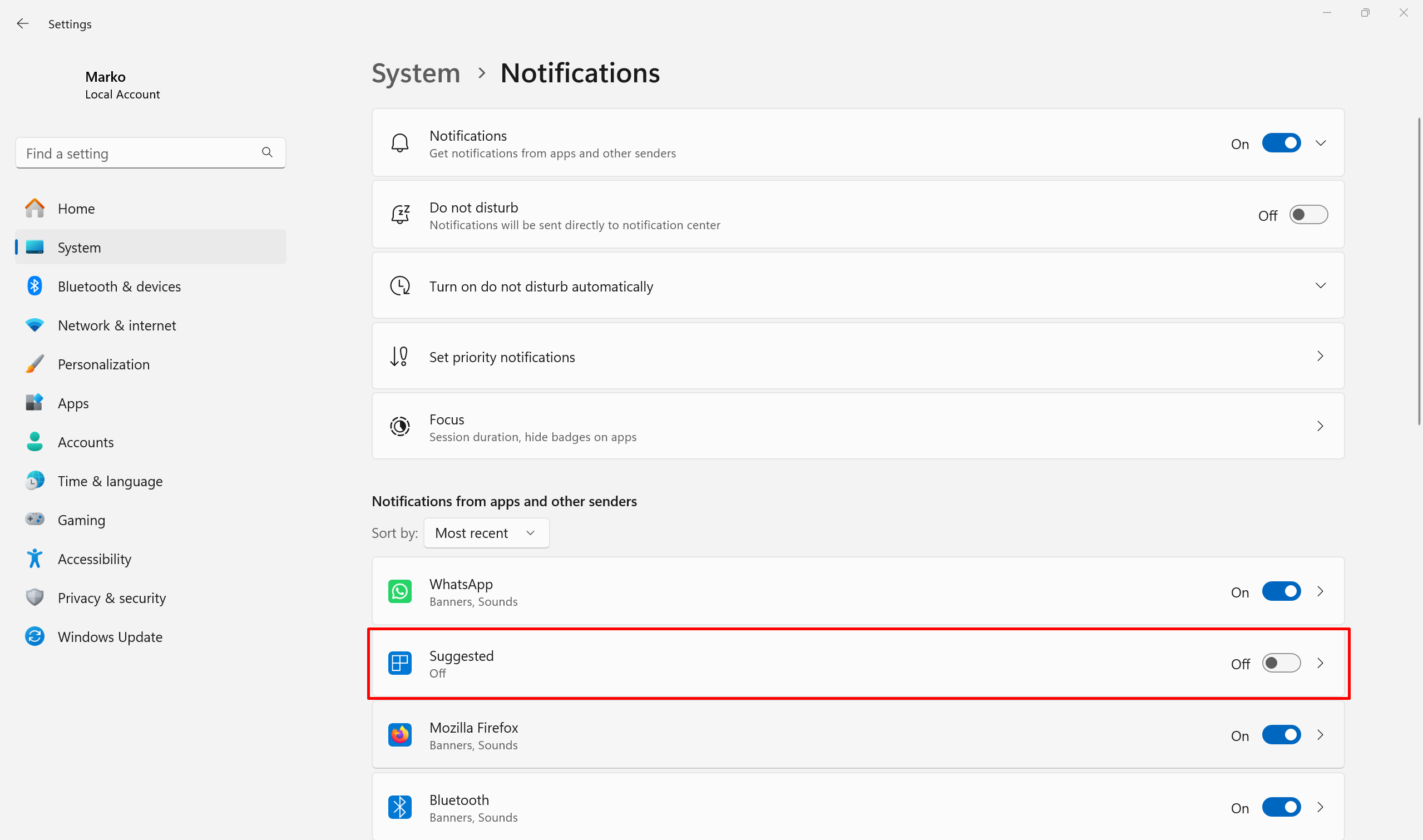Click System breadcrumb link

pos(416,73)
